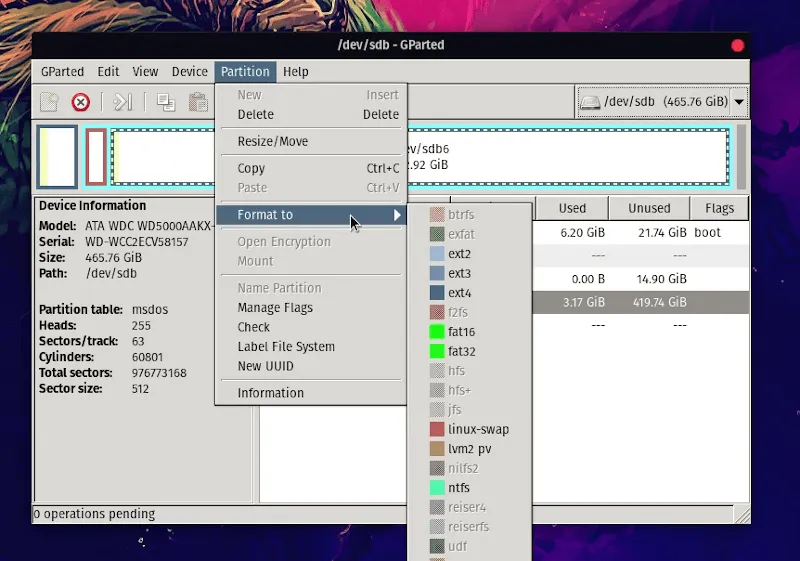Select fat32 in the Format to submenu
The height and width of the screenshot is (561, 800).
coord(461,351)
